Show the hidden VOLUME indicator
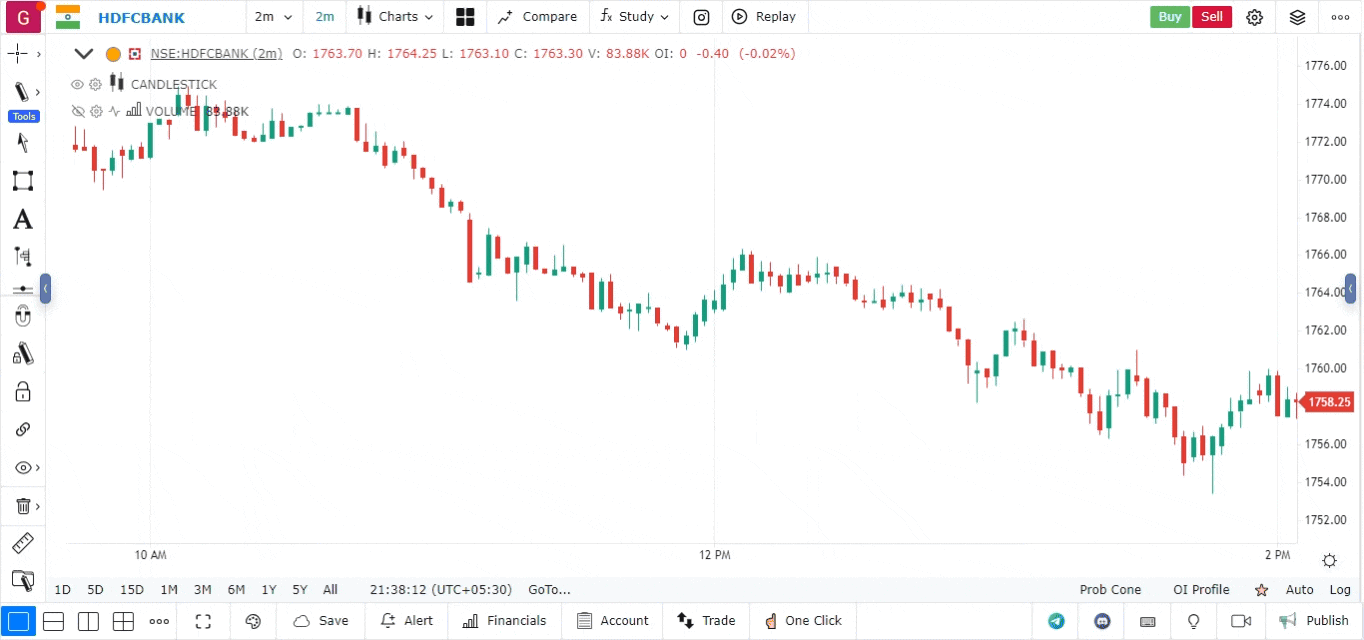This screenshot has height=640, width=1364. (x=78, y=112)
